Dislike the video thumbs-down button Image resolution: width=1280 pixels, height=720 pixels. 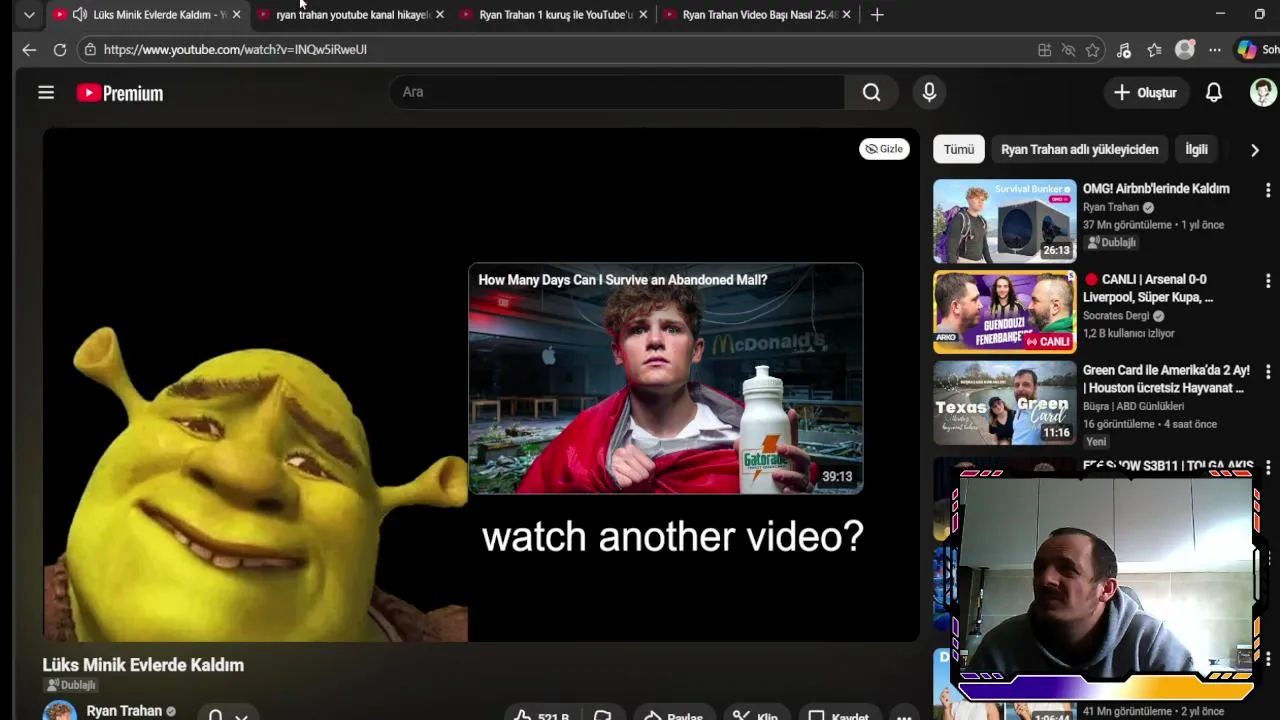click(x=603, y=716)
